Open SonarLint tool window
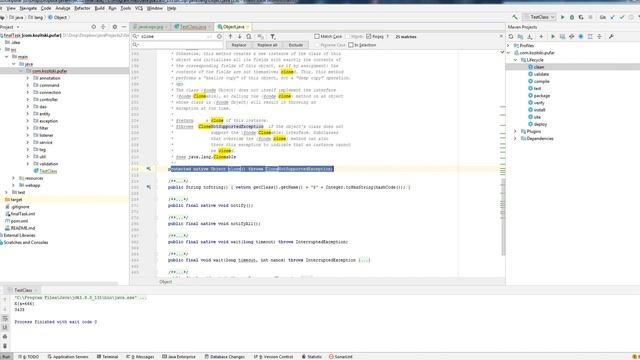 pyautogui.click(x=341, y=357)
